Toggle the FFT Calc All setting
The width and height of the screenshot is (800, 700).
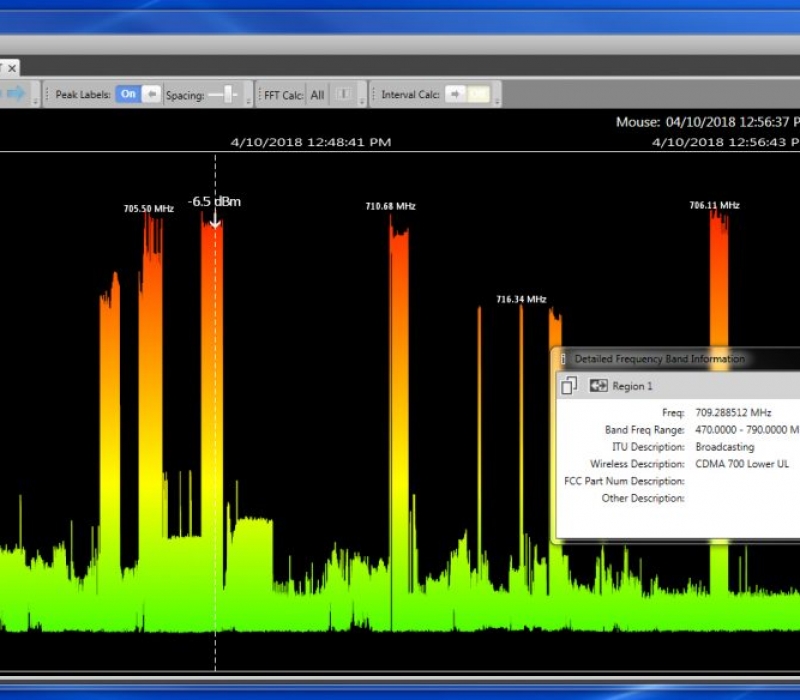[317, 93]
